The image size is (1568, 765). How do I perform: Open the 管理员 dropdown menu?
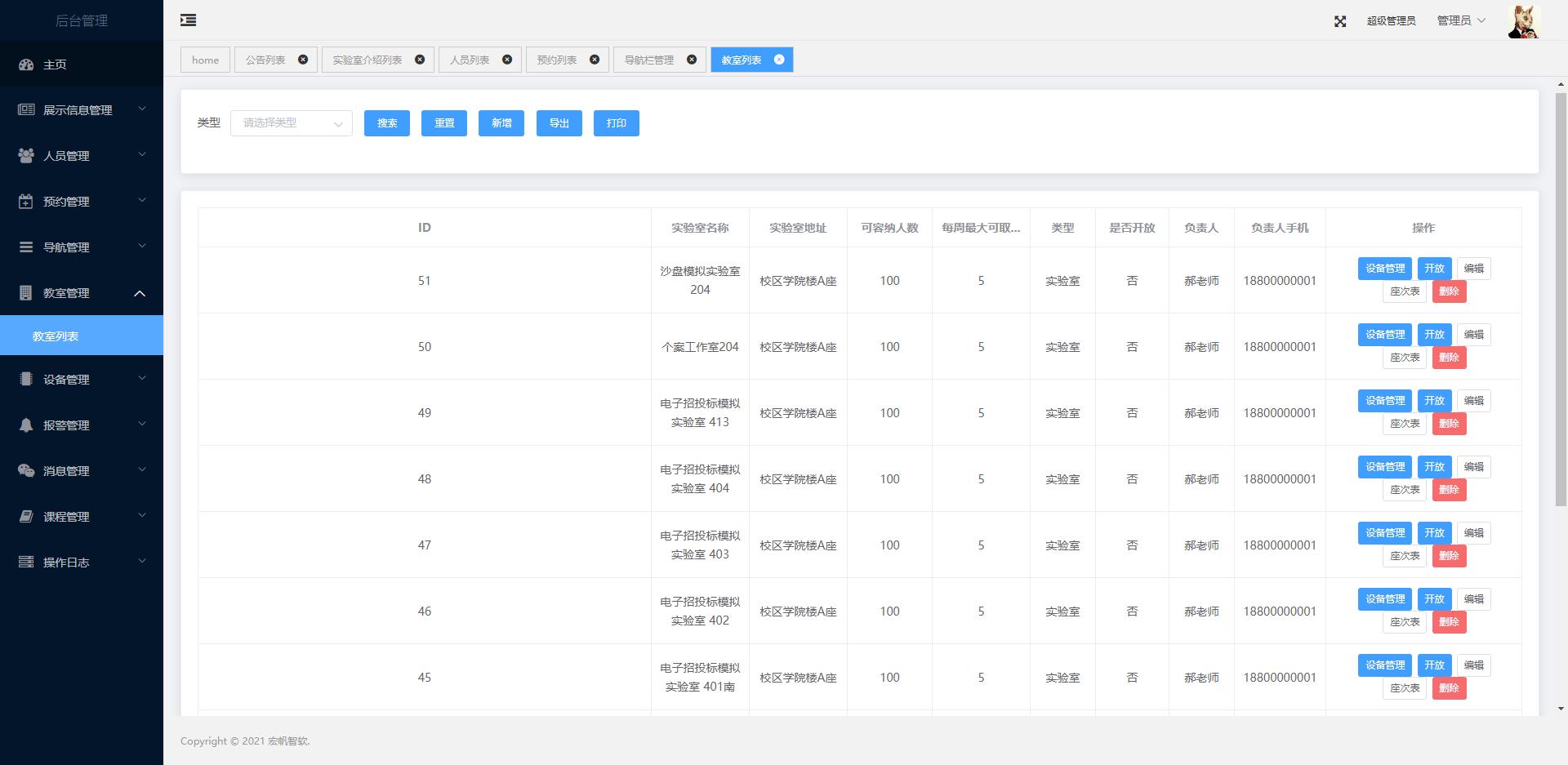[1461, 20]
